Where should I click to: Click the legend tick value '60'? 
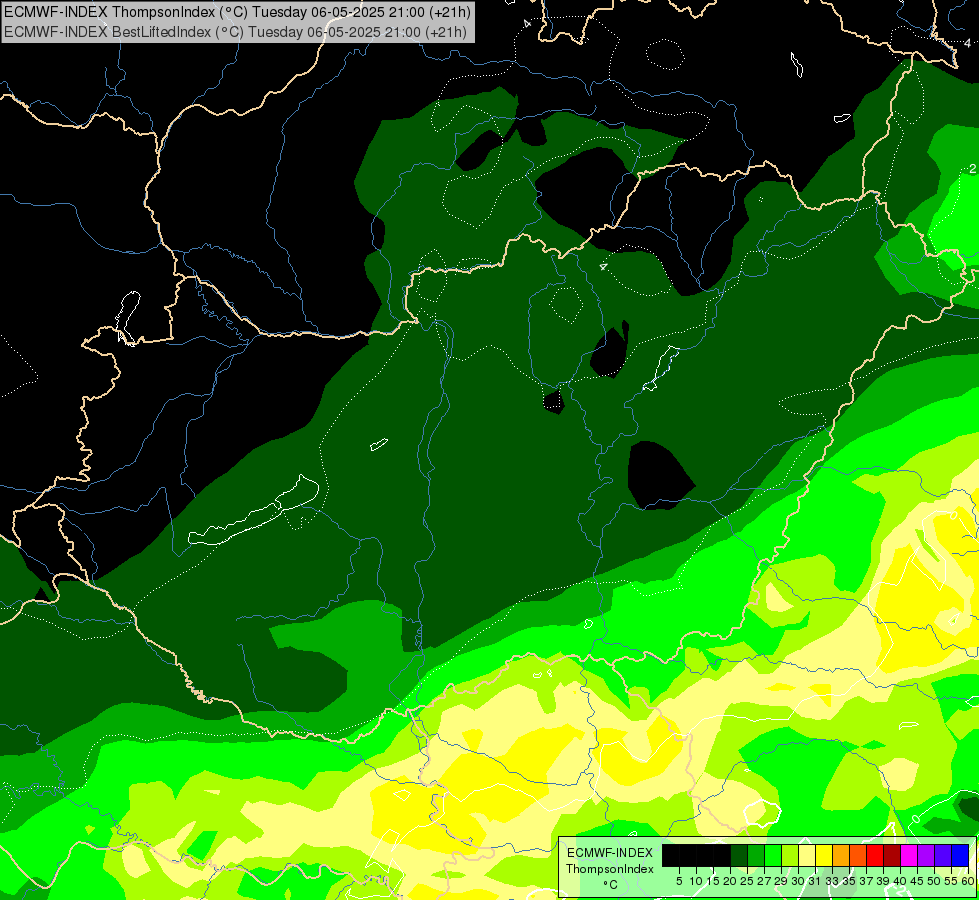pyautogui.click(x=968, y=881)
